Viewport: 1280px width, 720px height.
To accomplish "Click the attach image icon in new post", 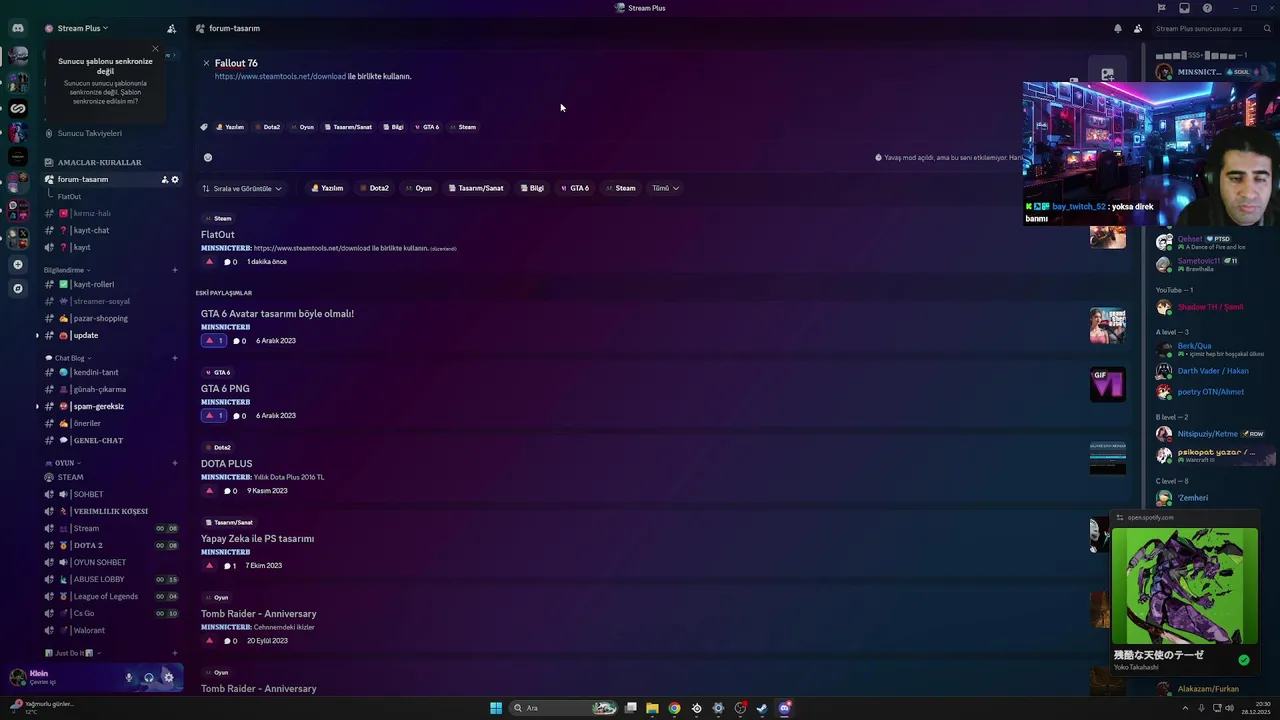I will coord(1107,75).
